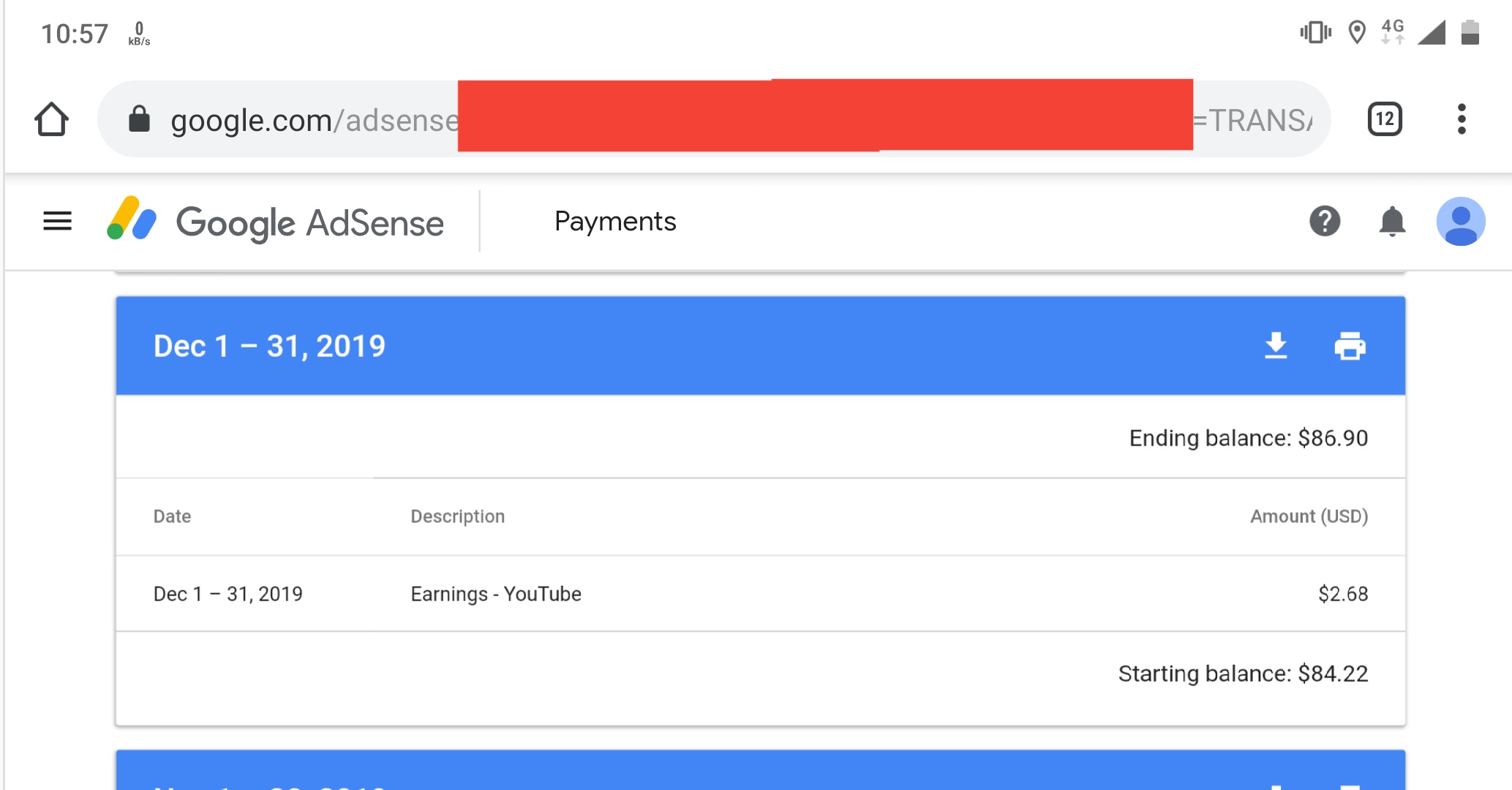Tap the location status icon
Viewport: 1512px width, 790px height.
1357,32
